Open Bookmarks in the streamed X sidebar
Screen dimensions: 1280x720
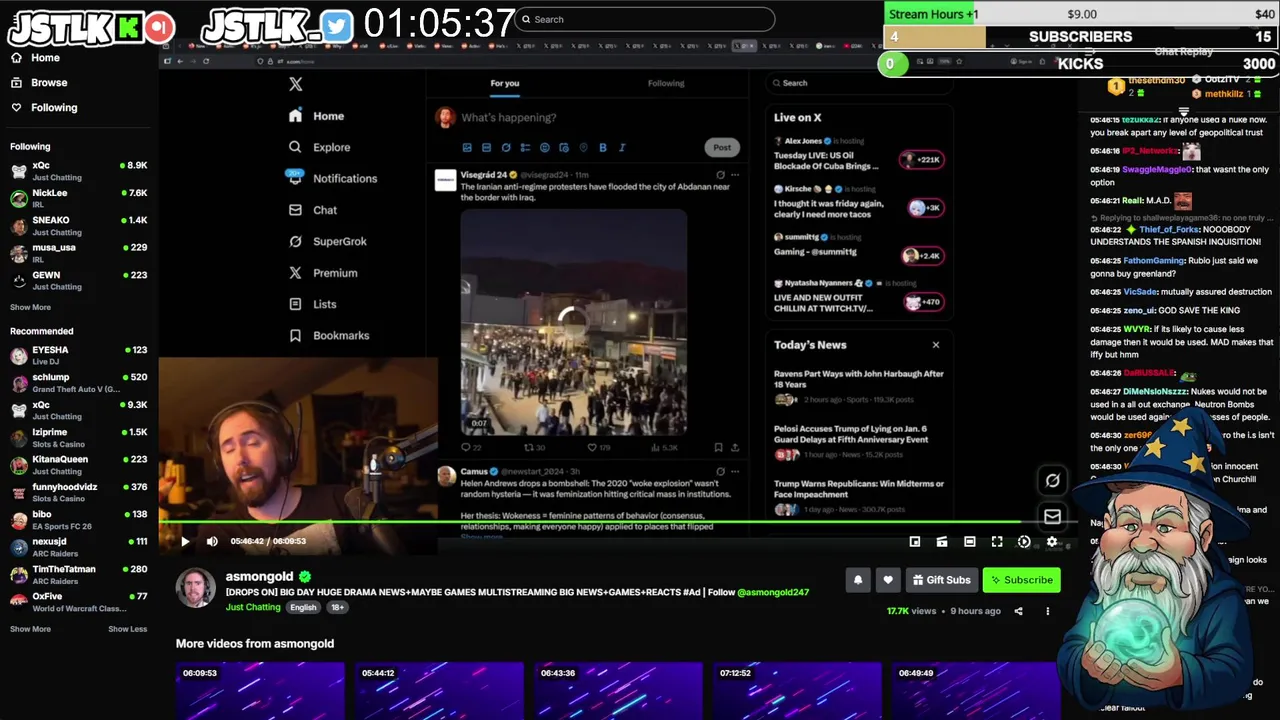tap(329, 336)
